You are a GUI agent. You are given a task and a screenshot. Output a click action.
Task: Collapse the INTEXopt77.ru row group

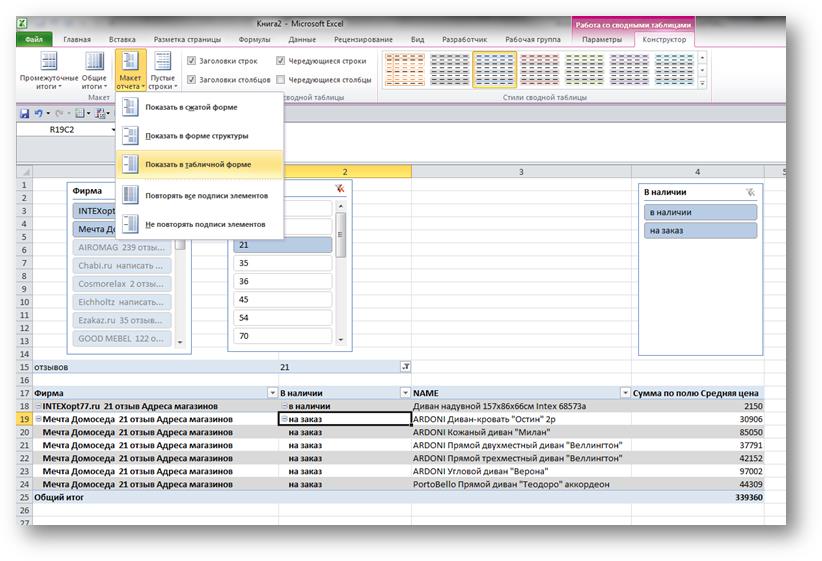point(38,406)
